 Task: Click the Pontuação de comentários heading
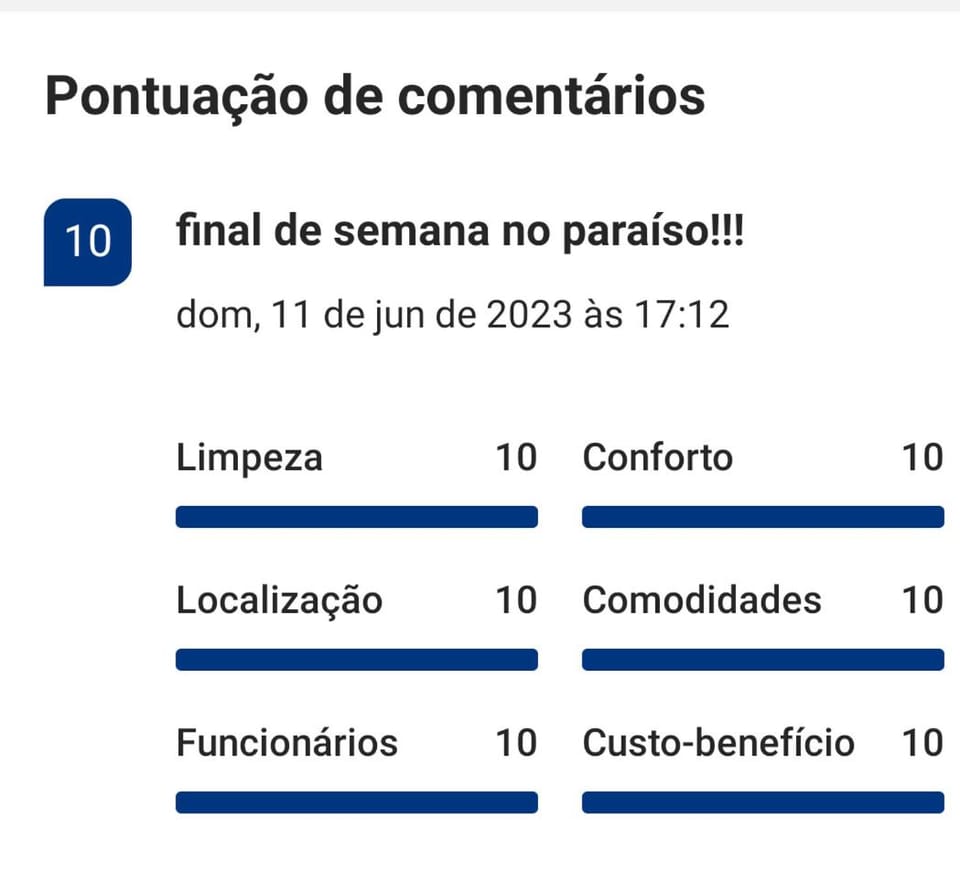point(375,96)
